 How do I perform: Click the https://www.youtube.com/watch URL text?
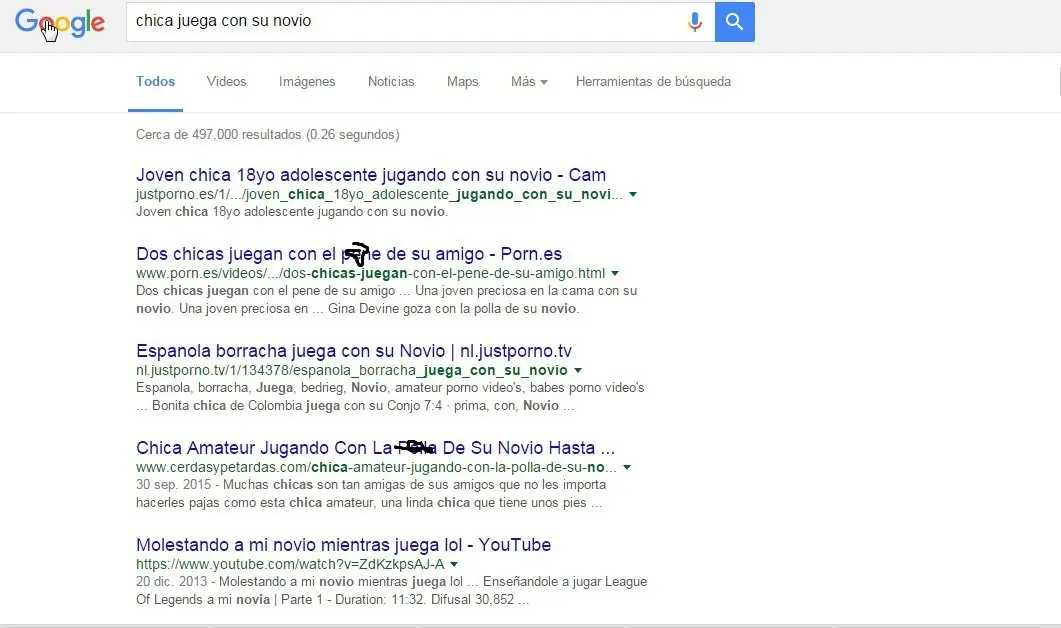pos(290,564)
